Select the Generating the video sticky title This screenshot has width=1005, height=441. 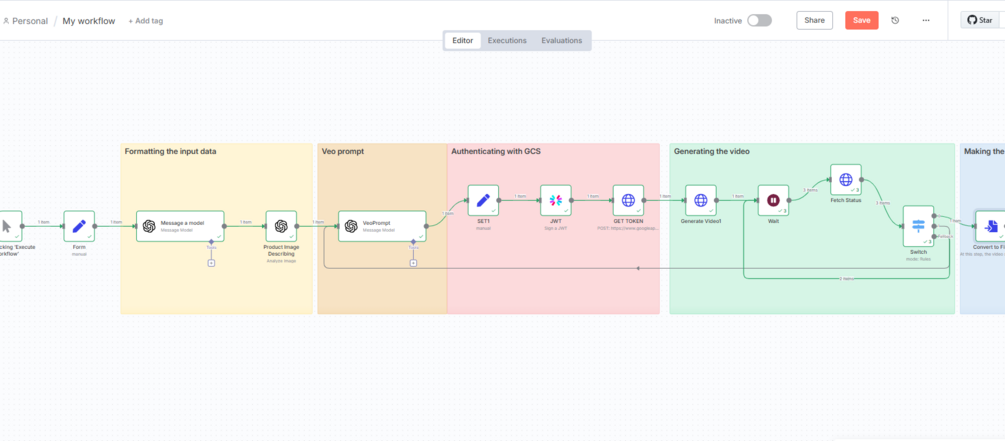tap(711, 152)
